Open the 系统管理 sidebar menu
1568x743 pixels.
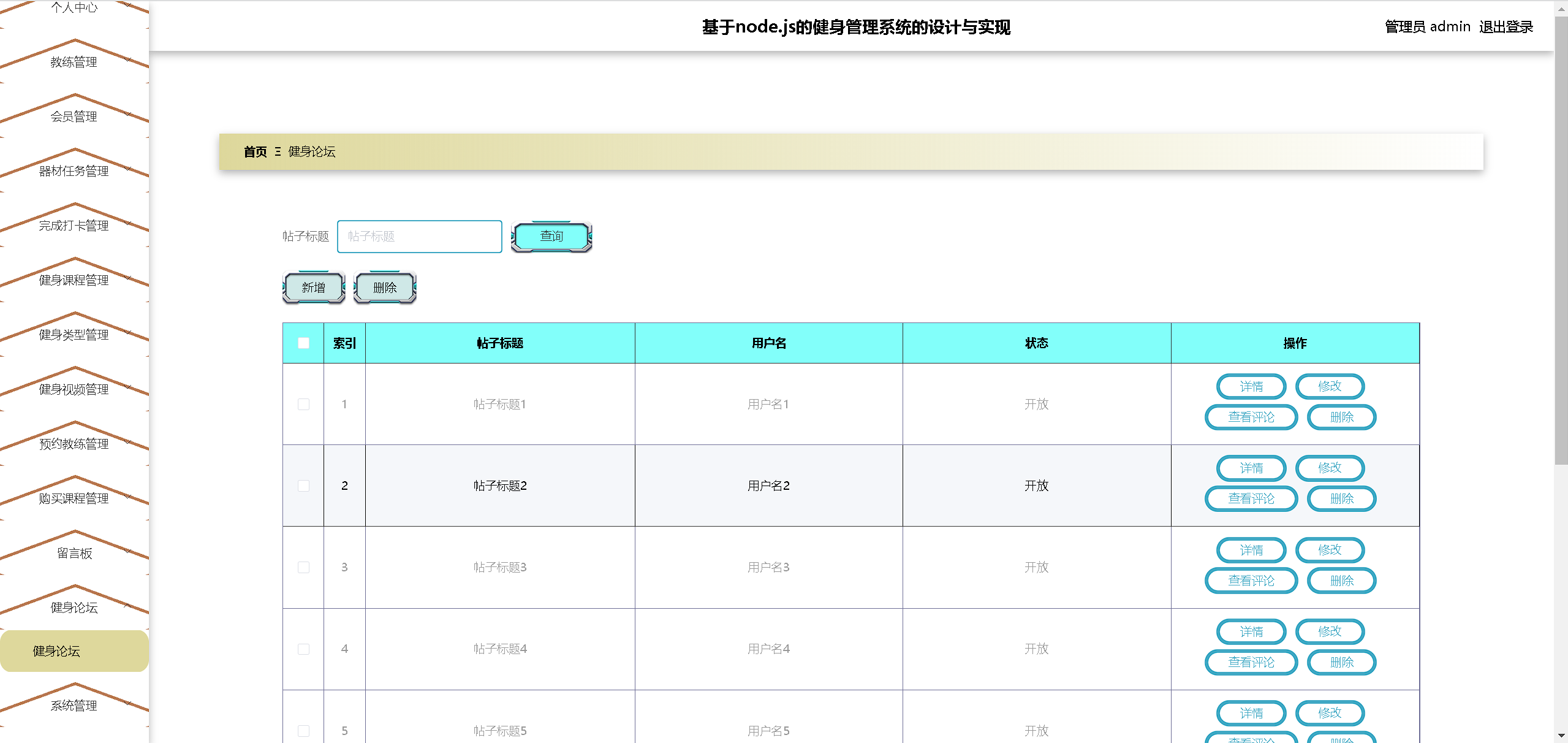[x=74, y=706]
